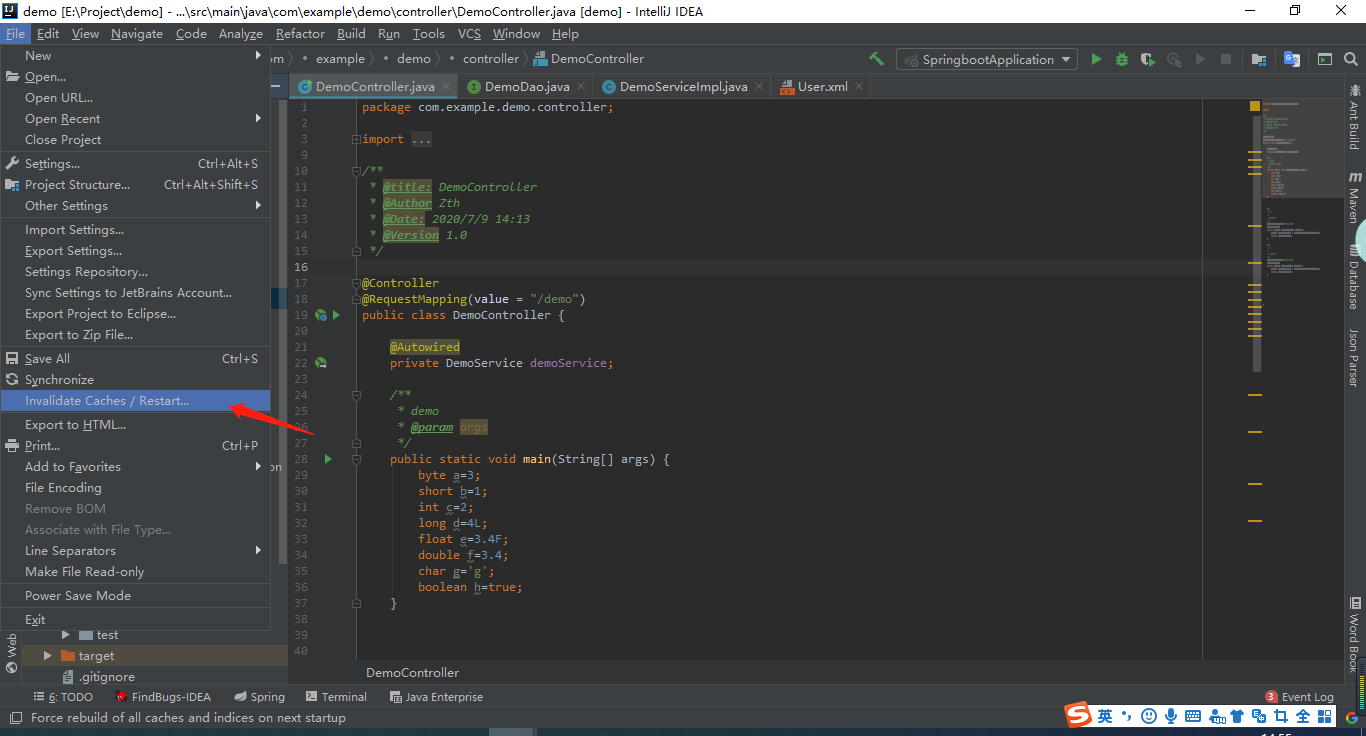Expand the Other Settings submenu
The height and width of the screenshot is (736, 1366).
coord(135,205)
